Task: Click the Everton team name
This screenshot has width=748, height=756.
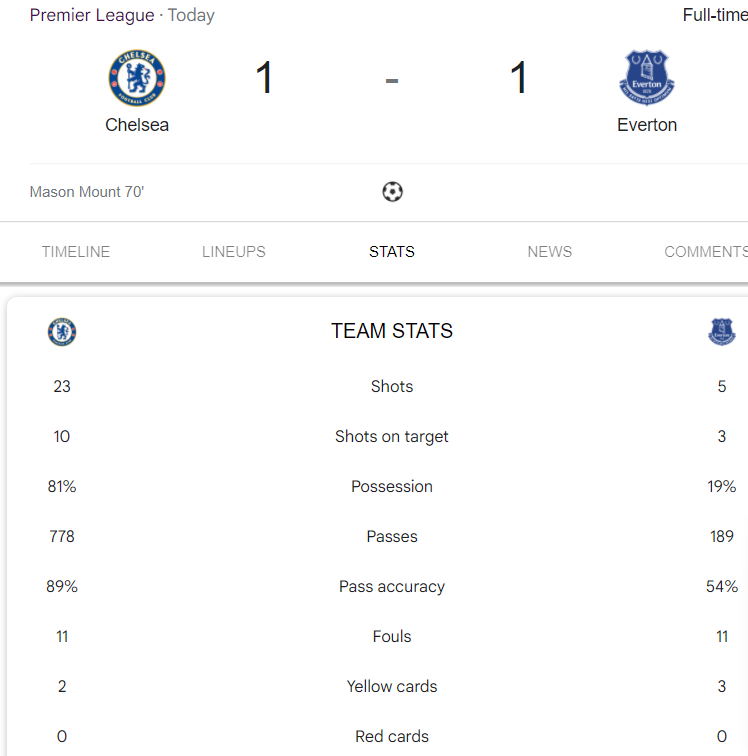Action: [647, 125]
